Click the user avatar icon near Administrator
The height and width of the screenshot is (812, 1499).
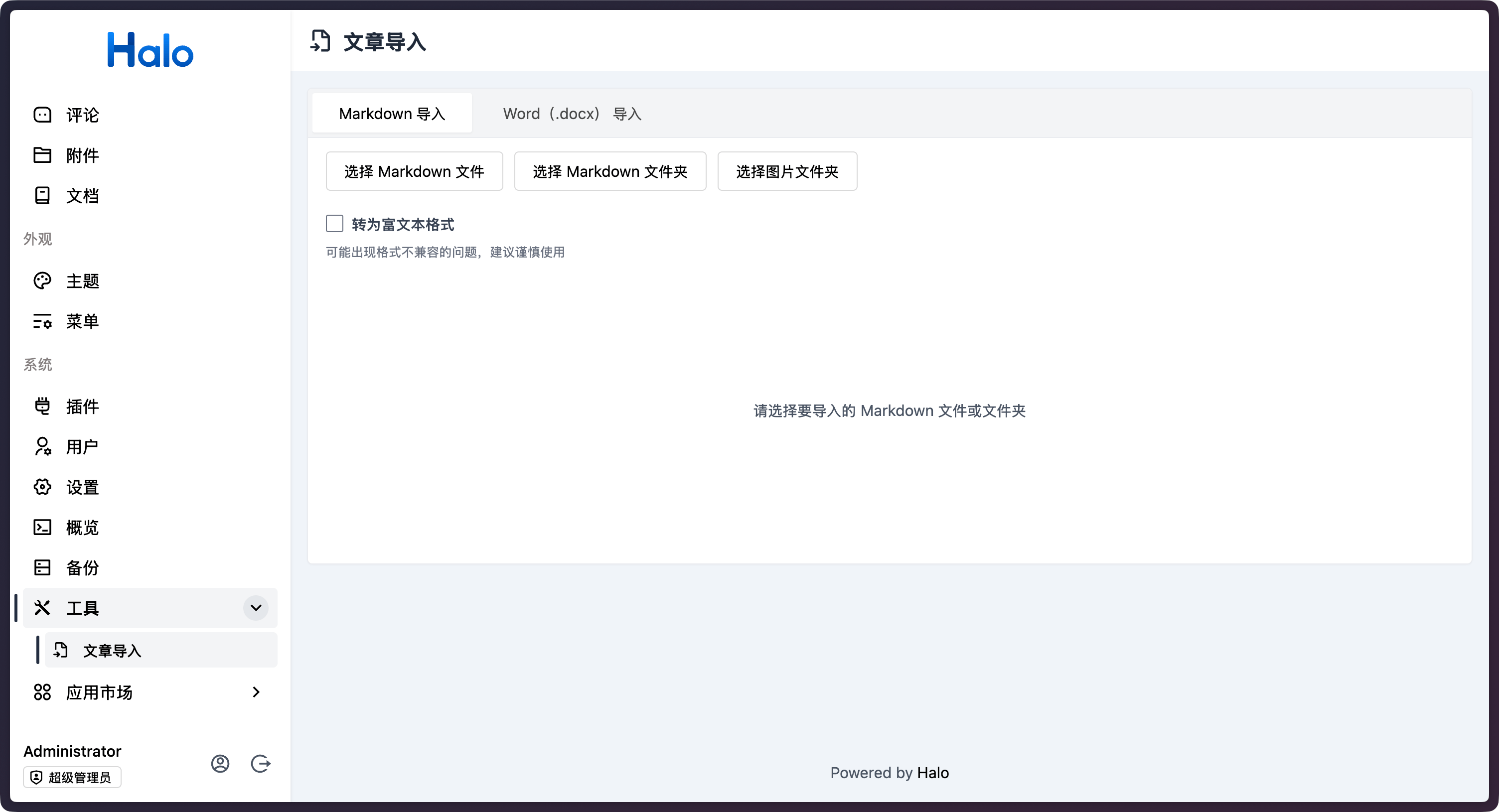220,764
